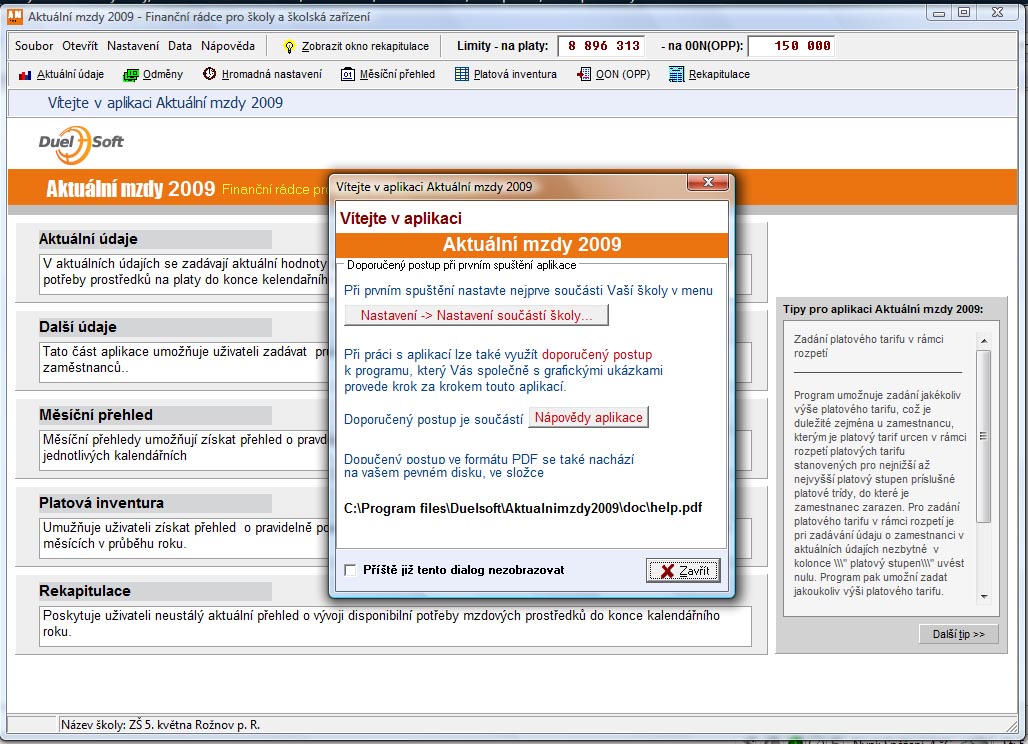Click the help.pdf file path text
Image resolution: width=1028 pixels, height=744 pixels.
[523, 508]
